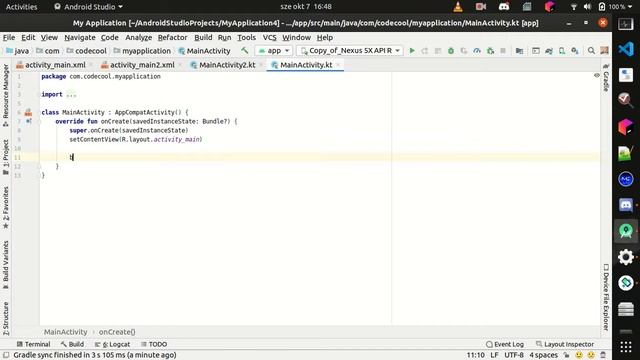Click the myapplication breadcrumb folder
The image size is (640, 360).
click(x=142, y=51)
